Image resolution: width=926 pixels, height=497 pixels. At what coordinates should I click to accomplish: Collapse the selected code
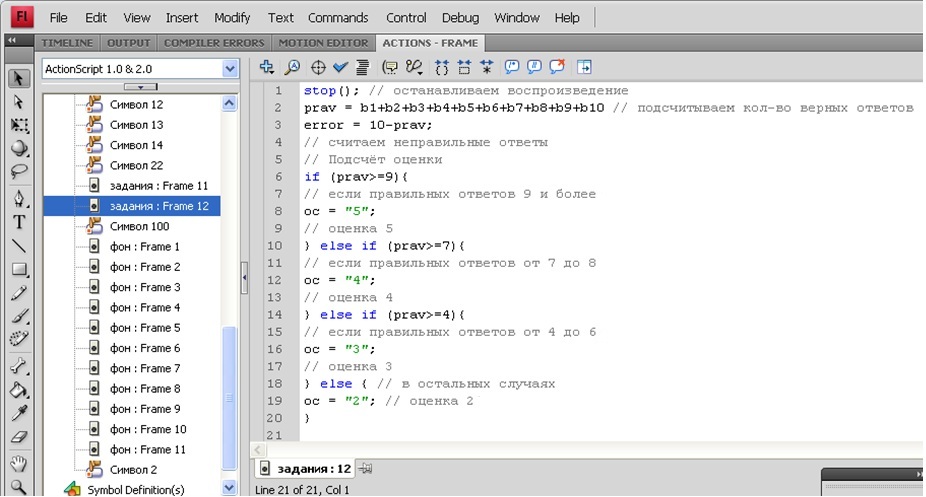[x=464, y=67]
